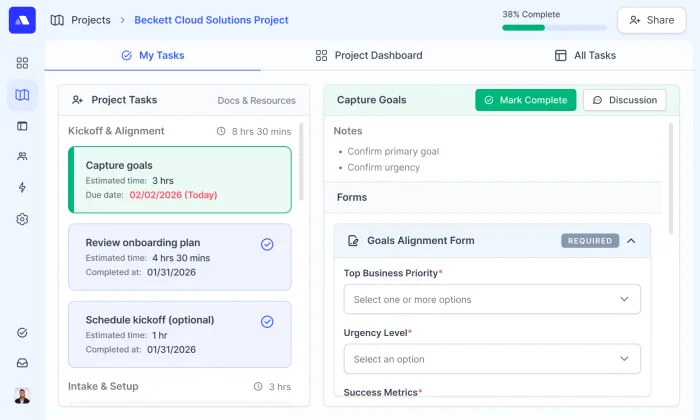700x420 pixels.
Task: Click the REQUIRED badge
Action: 590,241
